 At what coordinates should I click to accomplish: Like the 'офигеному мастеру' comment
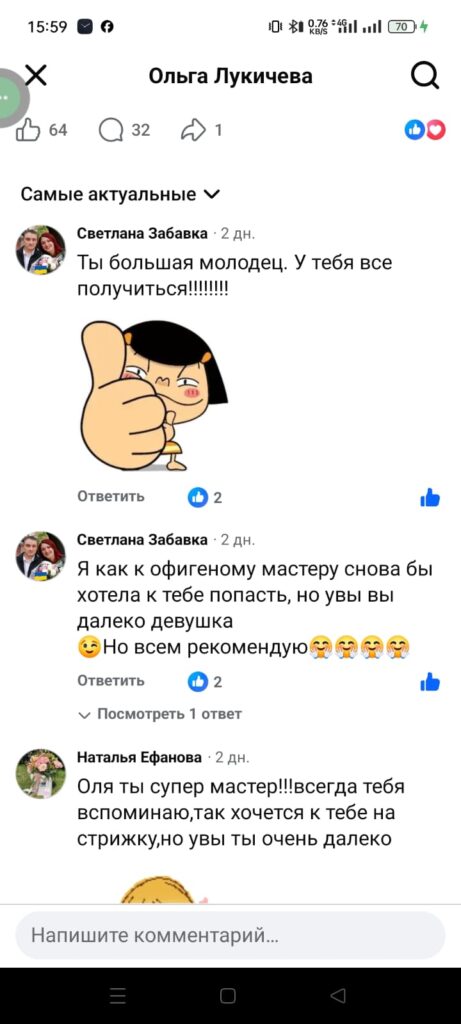430,682
